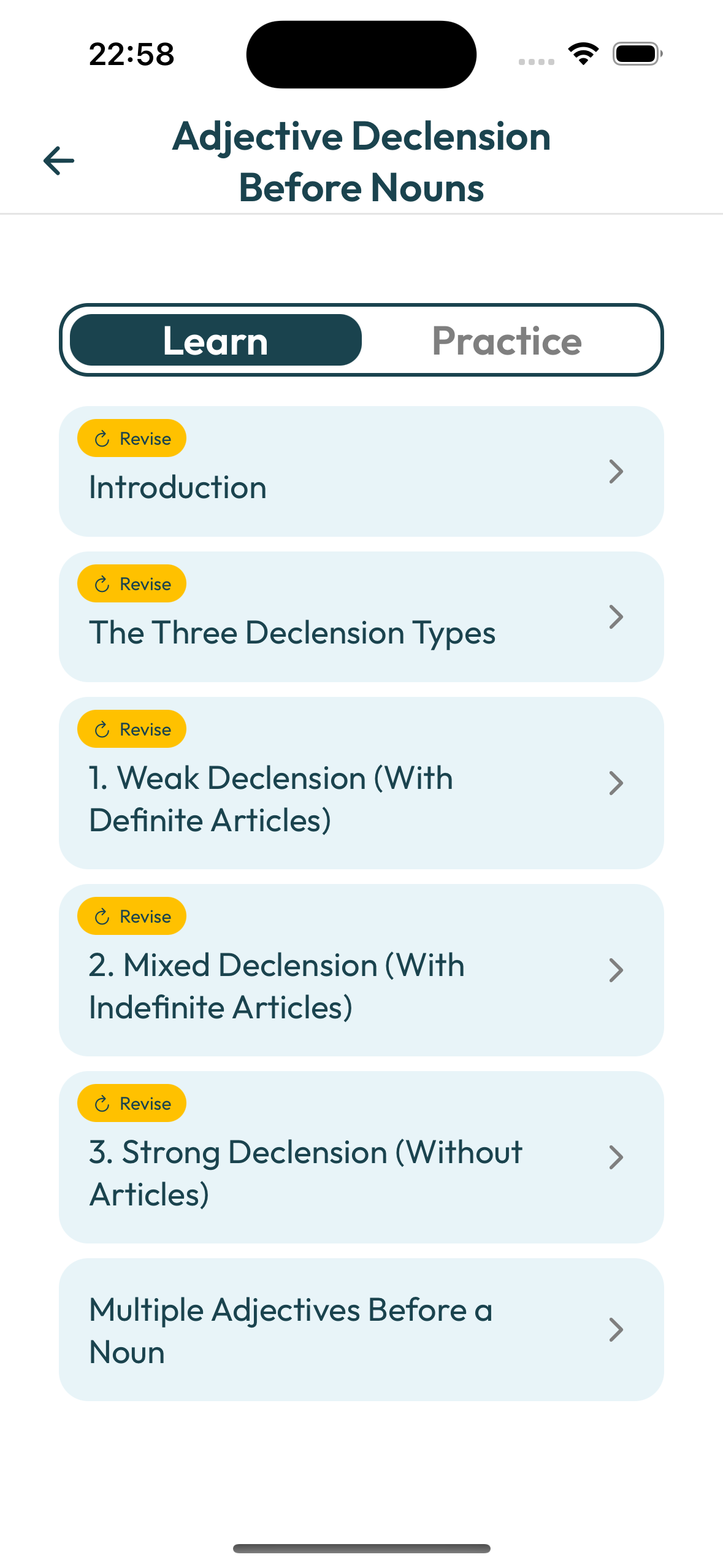The width and height of the screenshot is (723, 1568).
Task: Open Introduction via its chevron
Action: pos(616,471)
